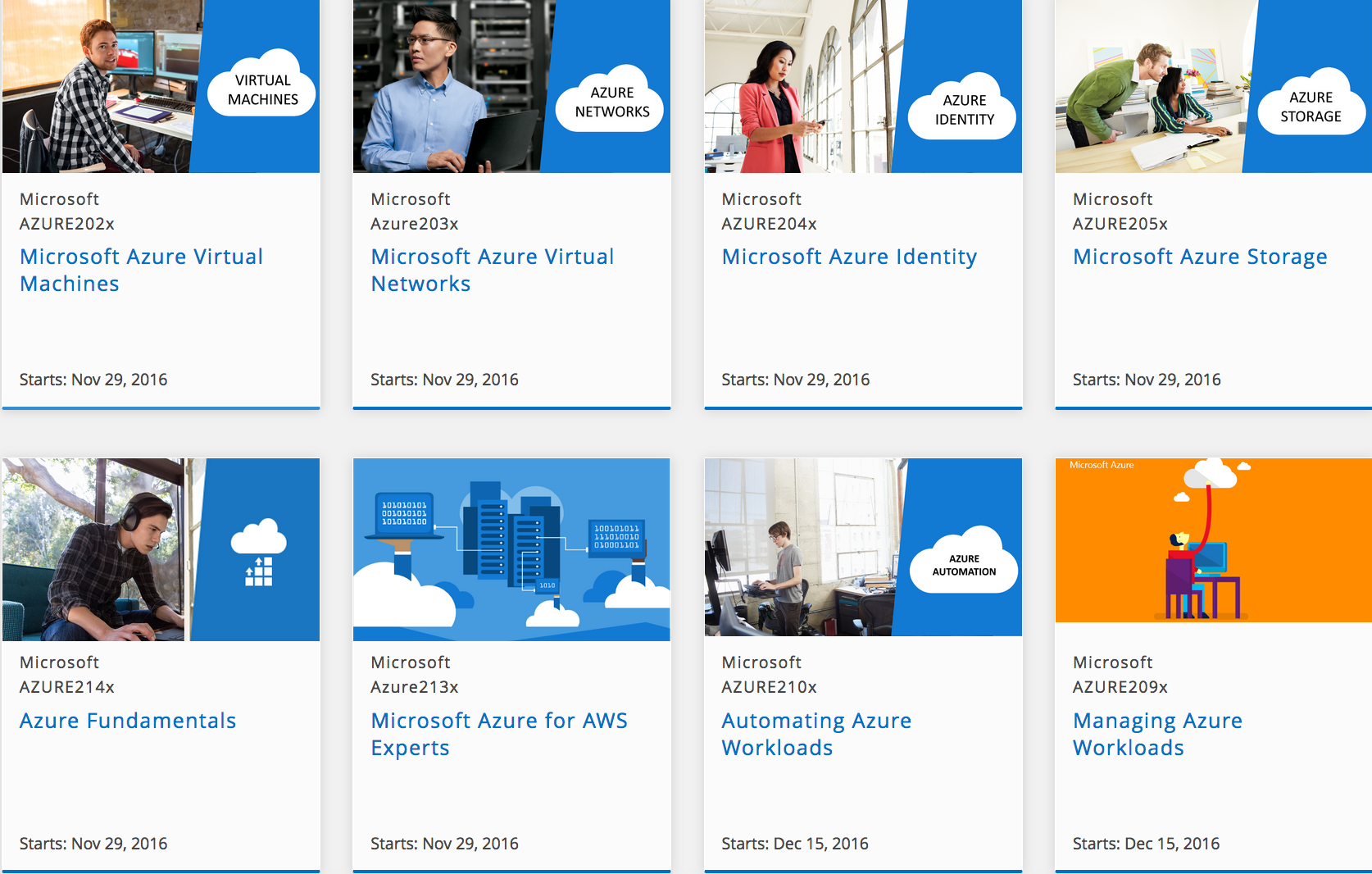Image resolution: width=1372 pixels, height=874 pixels.
Task: Click 'Starts: Dec 15, 2016' on Managing Azure Workloads
Action: tap(1147, 844)
